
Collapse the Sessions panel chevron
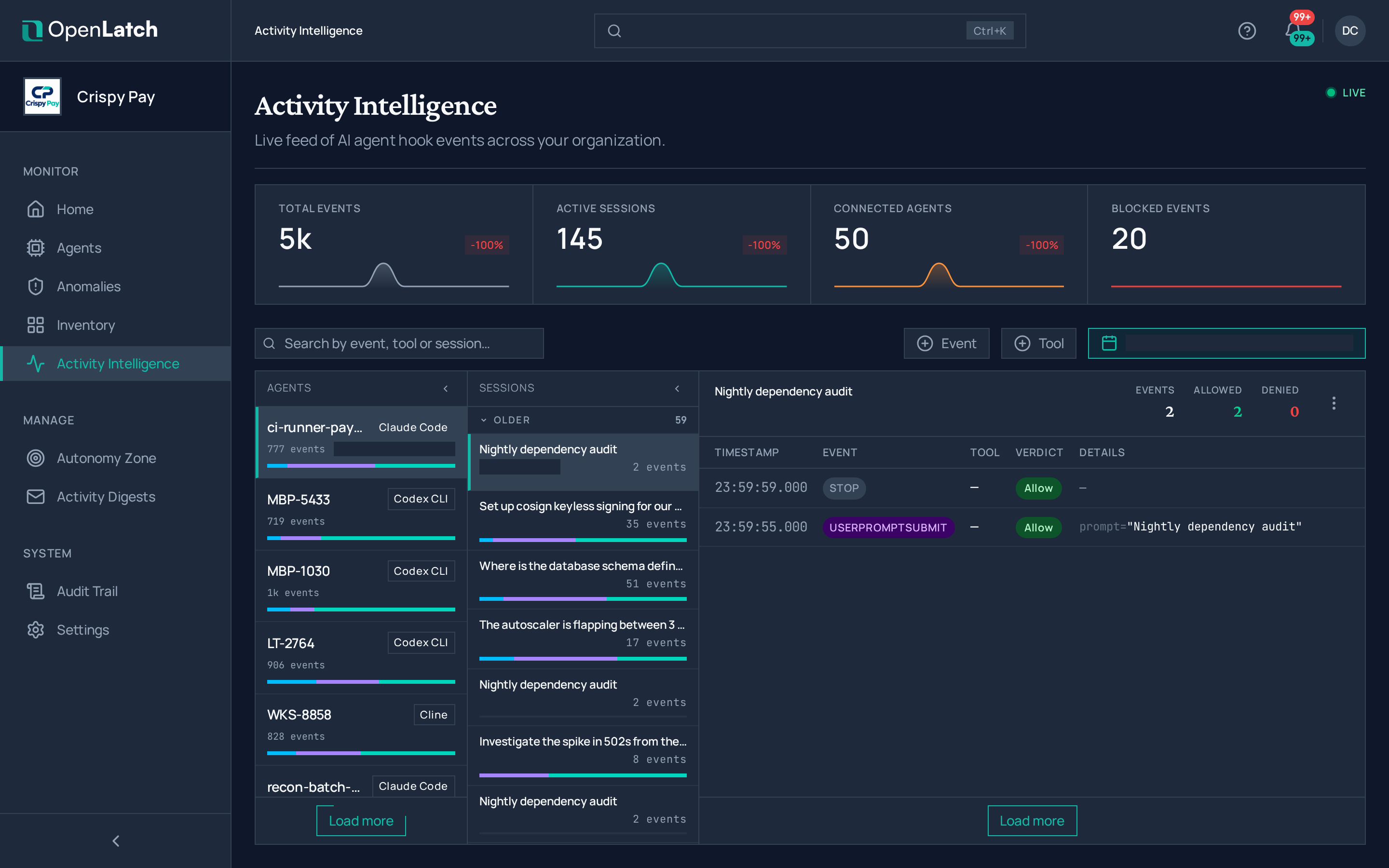(x=677, y=389)
